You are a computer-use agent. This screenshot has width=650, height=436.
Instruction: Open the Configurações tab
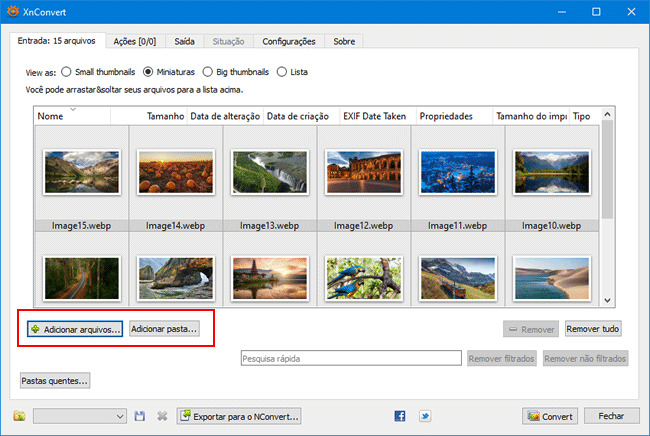pos(289,41)
